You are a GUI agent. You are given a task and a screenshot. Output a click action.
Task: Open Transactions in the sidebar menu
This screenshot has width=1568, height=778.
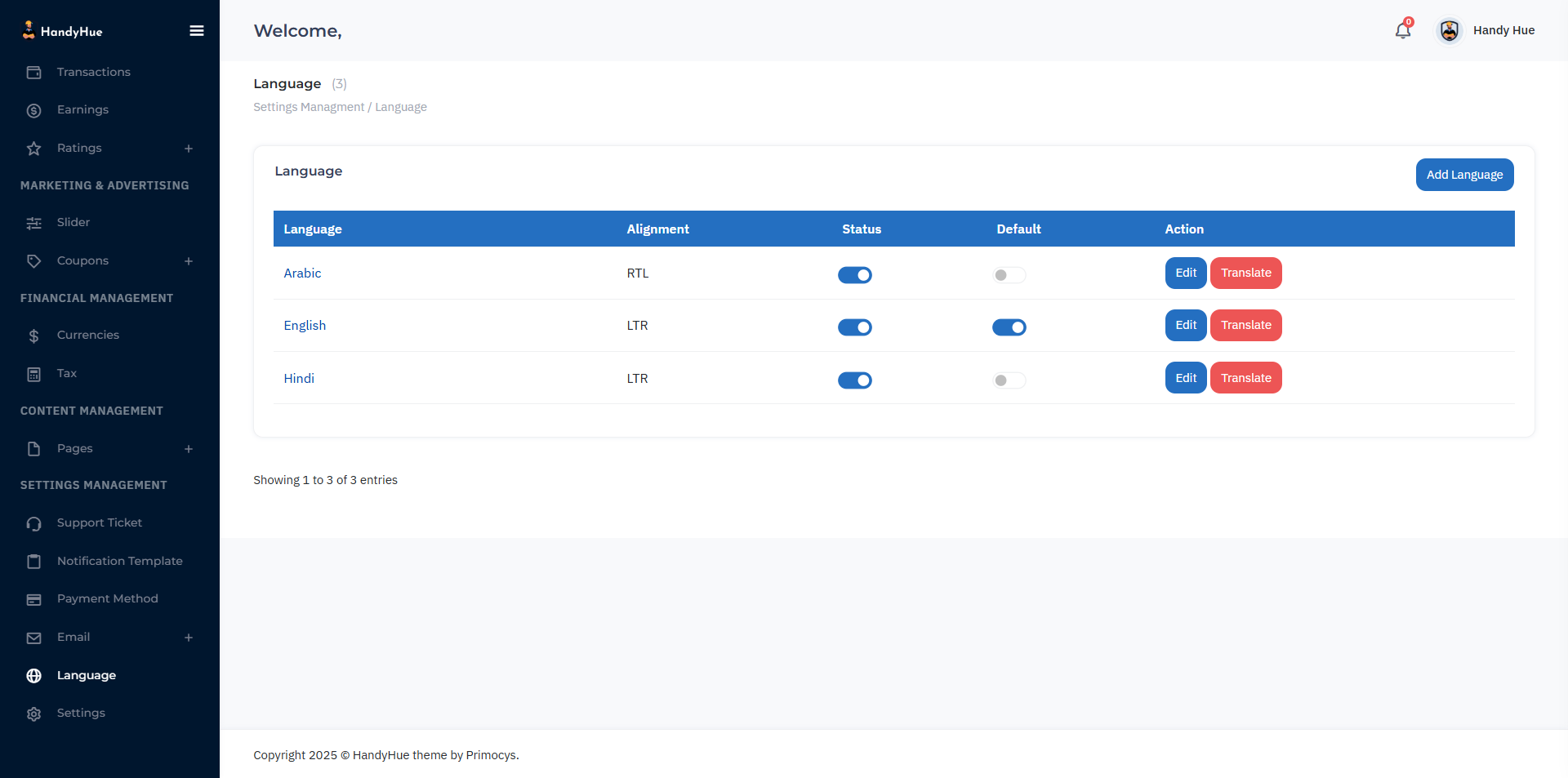[93, 72]
